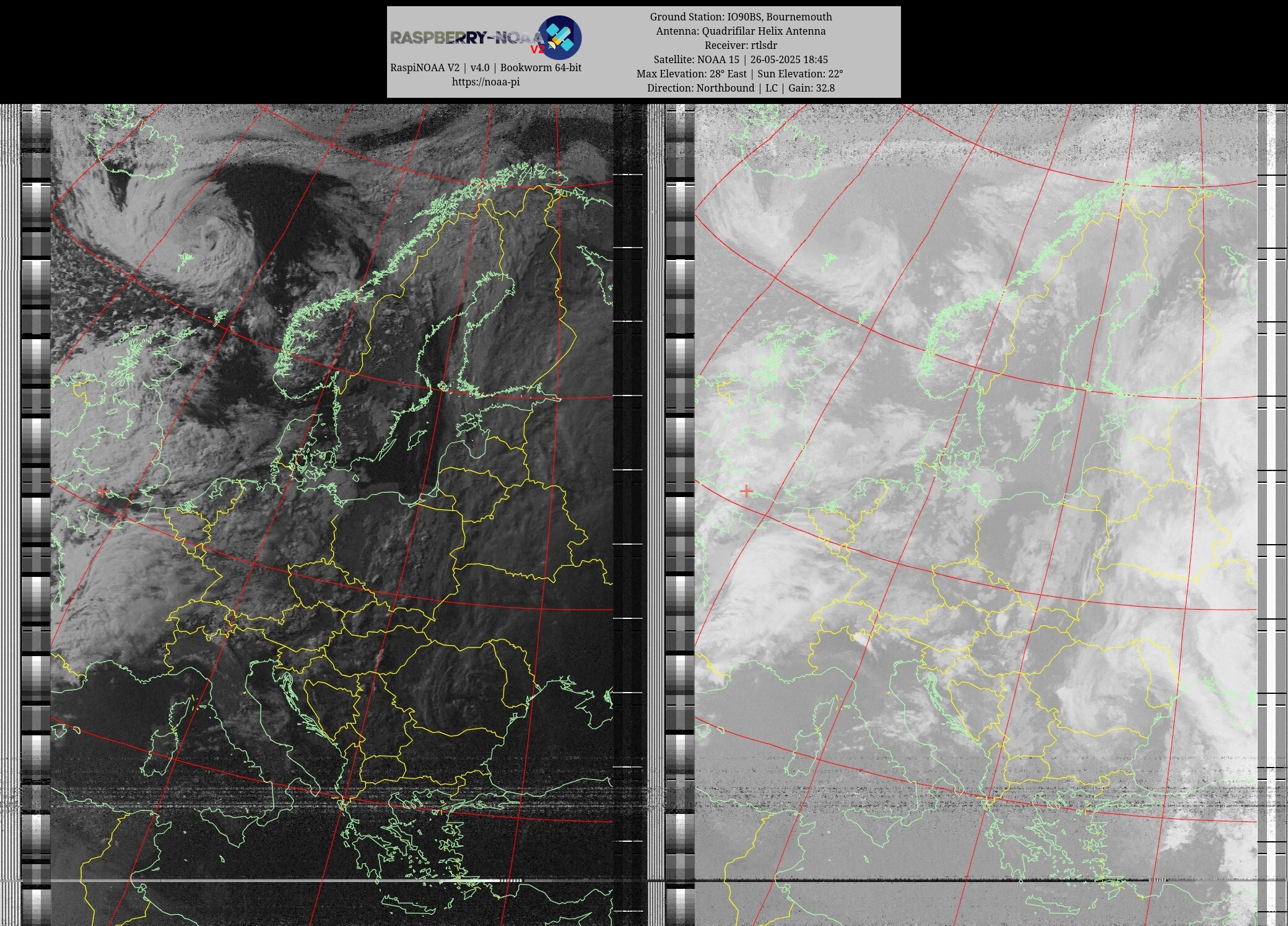Select the 'RaspiNOAA V2 | v4.0 | Bookworm 64-bit' text
The height and width of the screenshot is (926, 1288).
(485, 67)
